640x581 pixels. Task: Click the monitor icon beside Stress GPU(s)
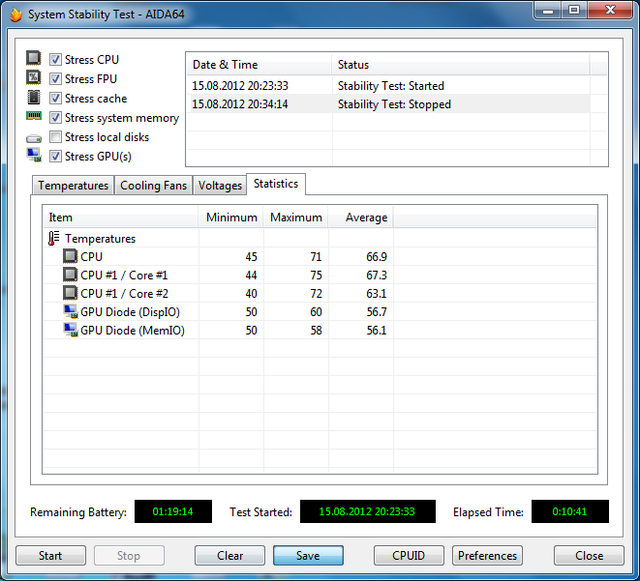click(x=34, y=156)
